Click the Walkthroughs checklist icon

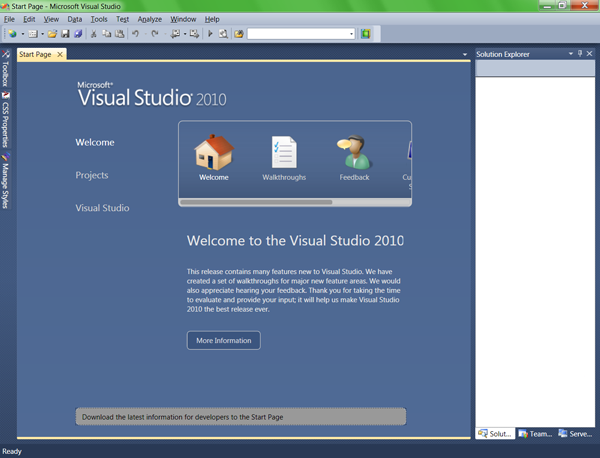pyautogui.click(x=284, y=152)
